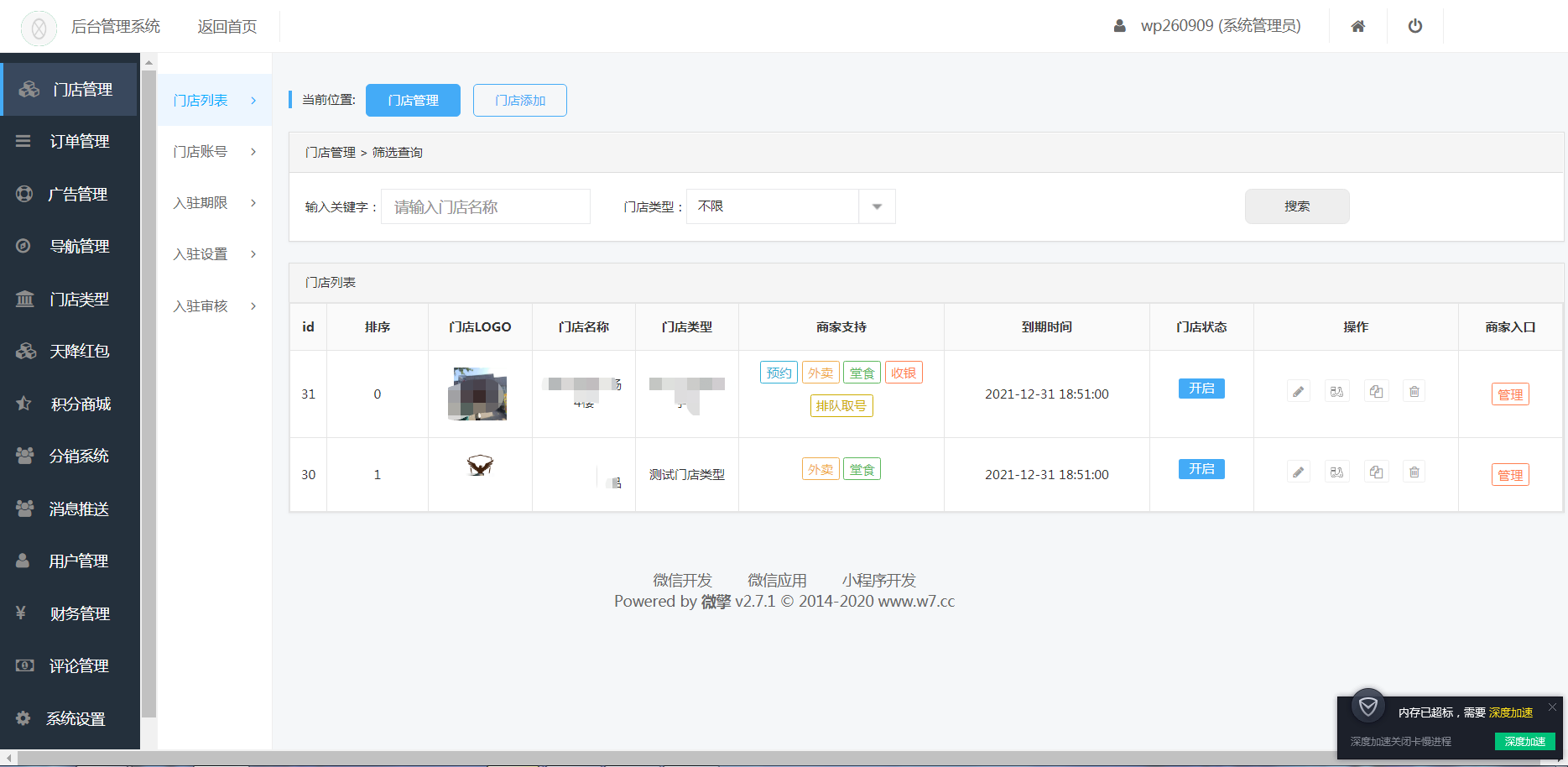Open the 门店类型 不限 dropdown
The height and width of the screenshot is (767, 1568).
pos(876,206)
